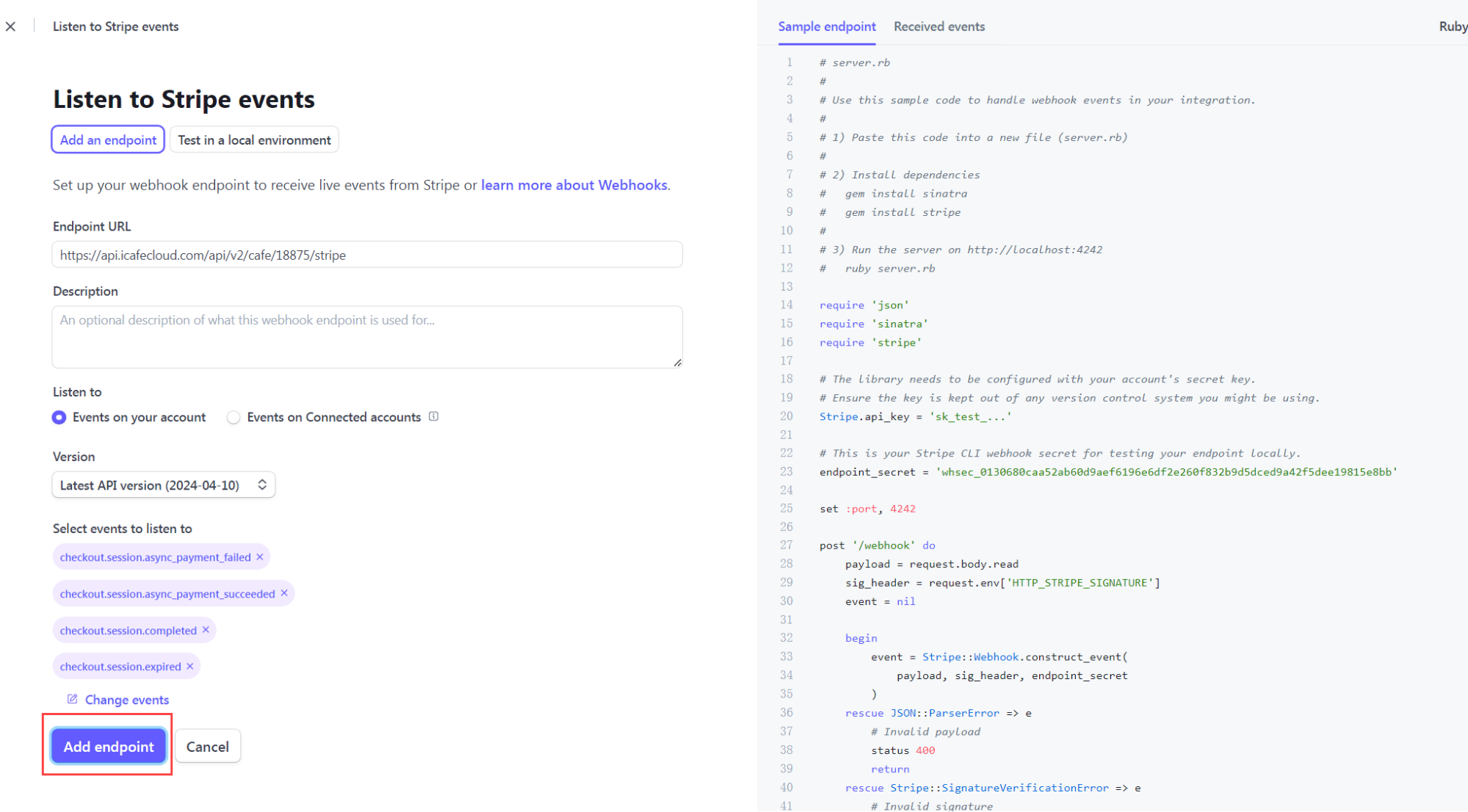The image size is (1468, 812).
Task: Open the Ruby language selector
Action: [x=1452, y=26]
